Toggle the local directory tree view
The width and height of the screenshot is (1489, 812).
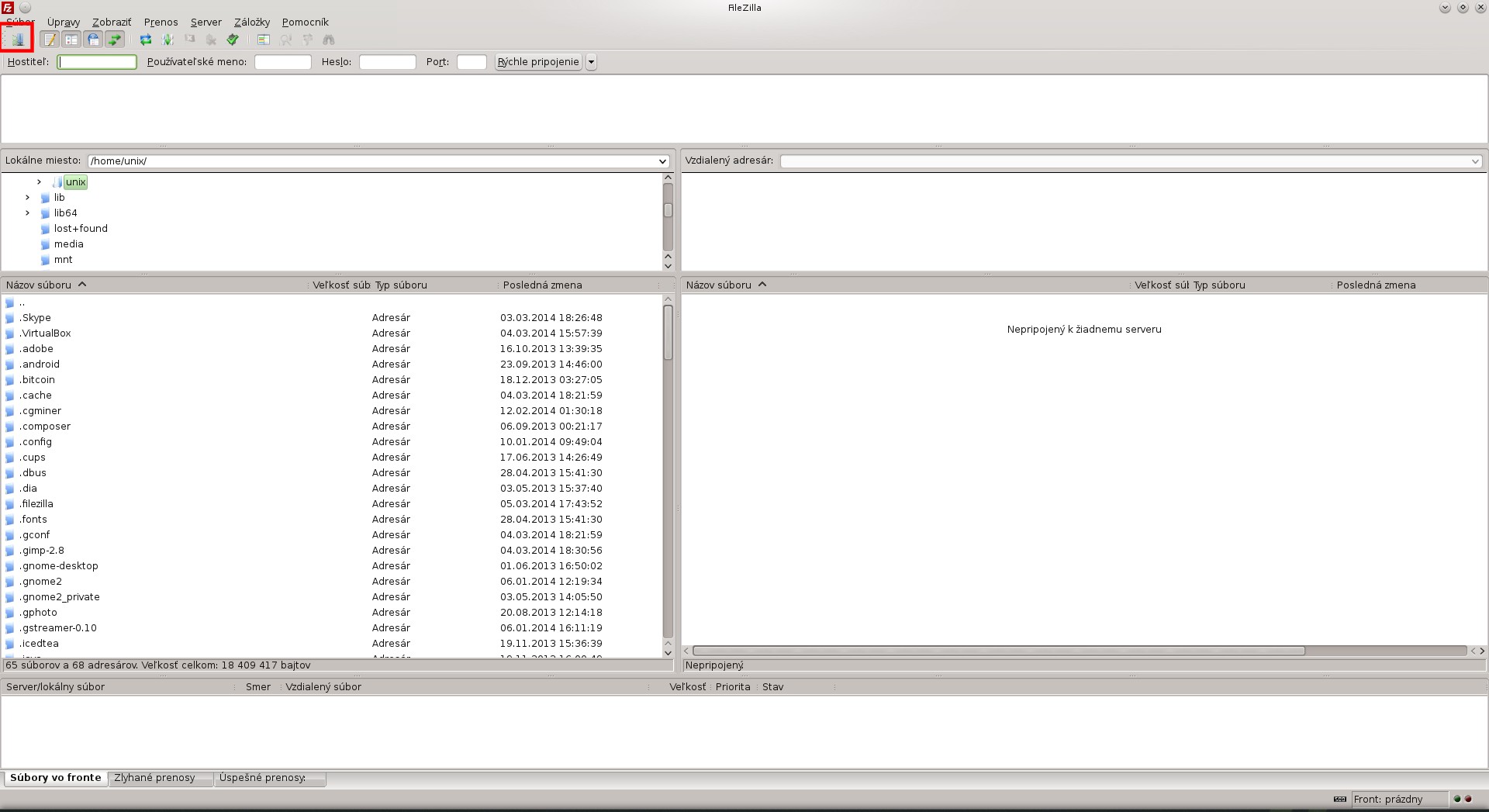pos(71,39)
